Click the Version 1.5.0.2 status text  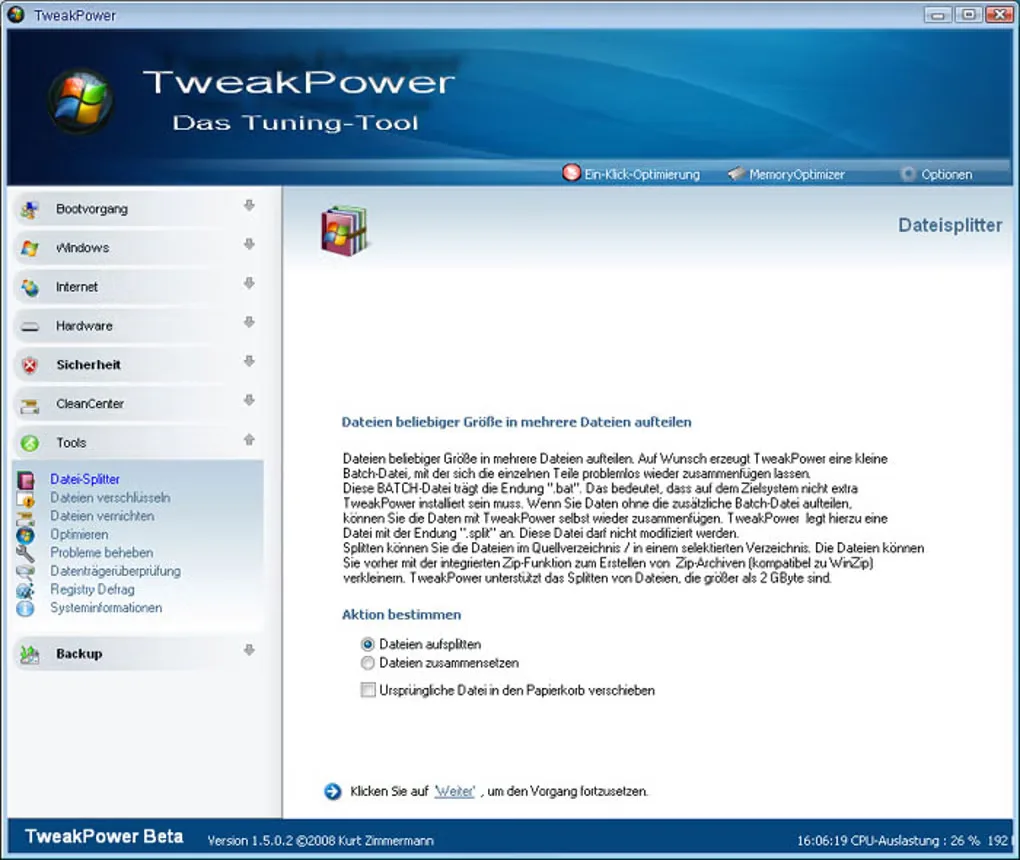pyautogui.click(x=320, y=840)
